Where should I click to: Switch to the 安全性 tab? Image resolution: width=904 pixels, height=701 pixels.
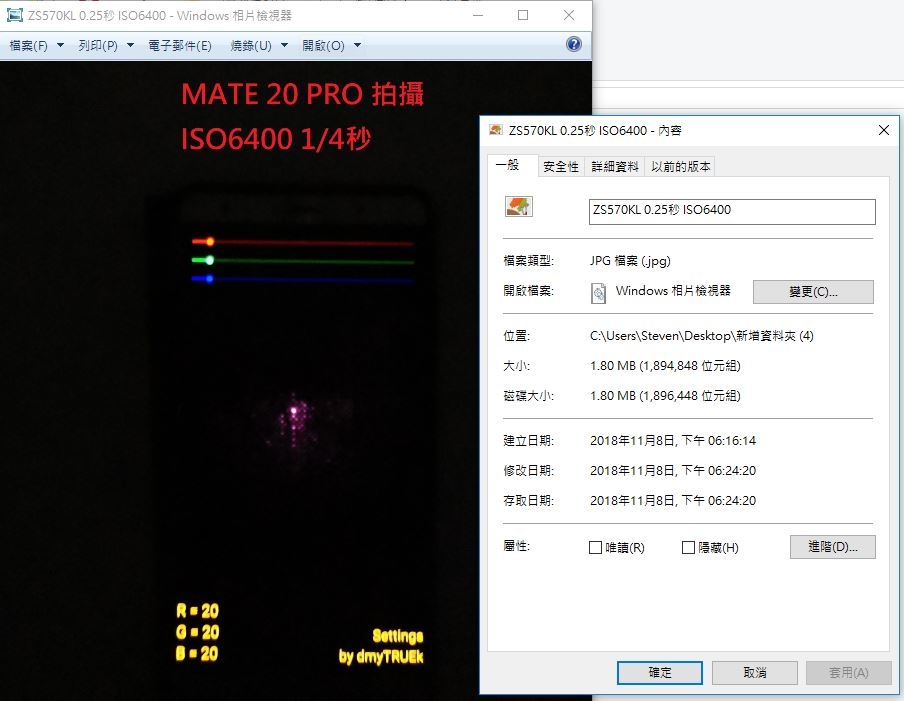click(561, 167)
